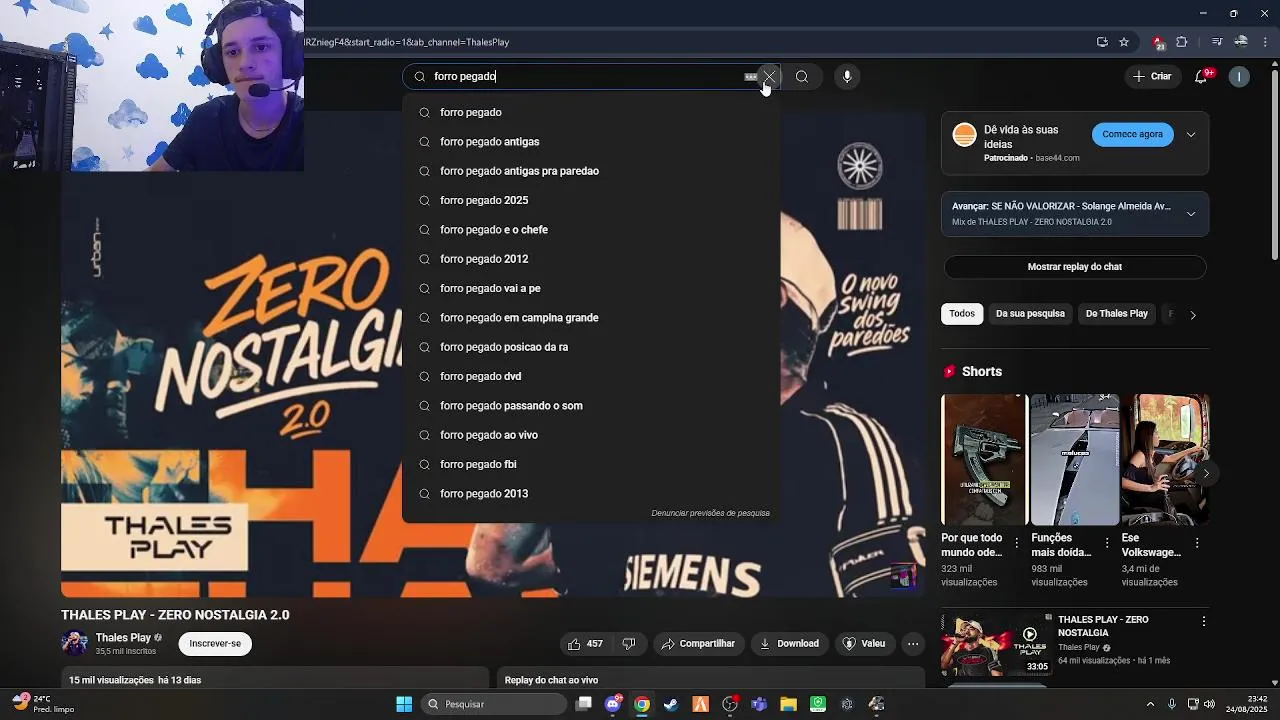This screenshot has width=1280, height=720.
Task: Select suggestion 'forro pegado e o chefe'
Action: (x=590, y=230)
